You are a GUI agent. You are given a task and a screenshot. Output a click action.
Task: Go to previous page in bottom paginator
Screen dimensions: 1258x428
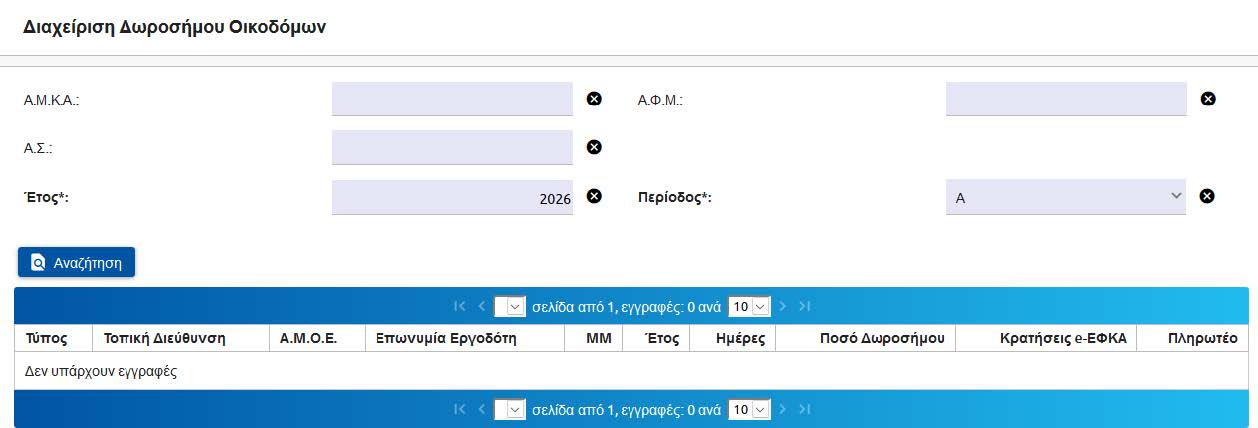coord(482,409)
